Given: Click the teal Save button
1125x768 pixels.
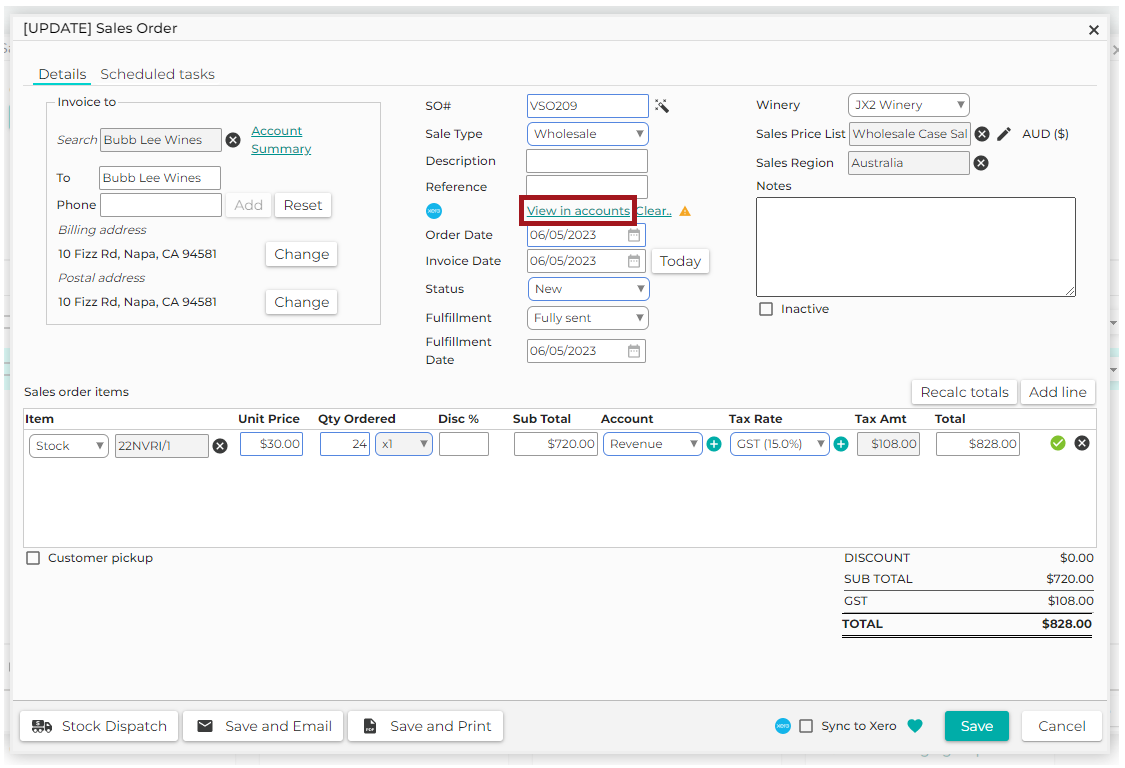Looking at the screenshot, I should pos(976,726).
